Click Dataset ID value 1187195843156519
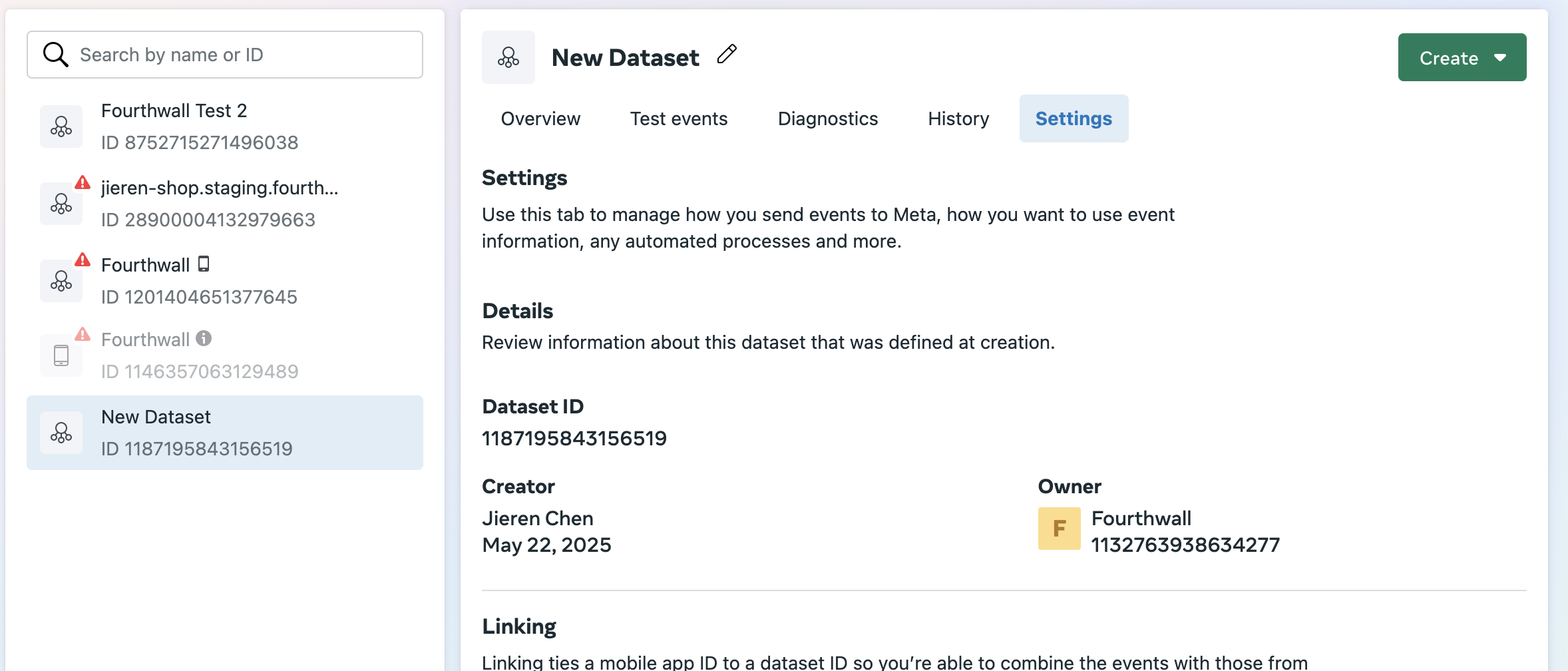The image size is (1568, 671). coord(574,439)
